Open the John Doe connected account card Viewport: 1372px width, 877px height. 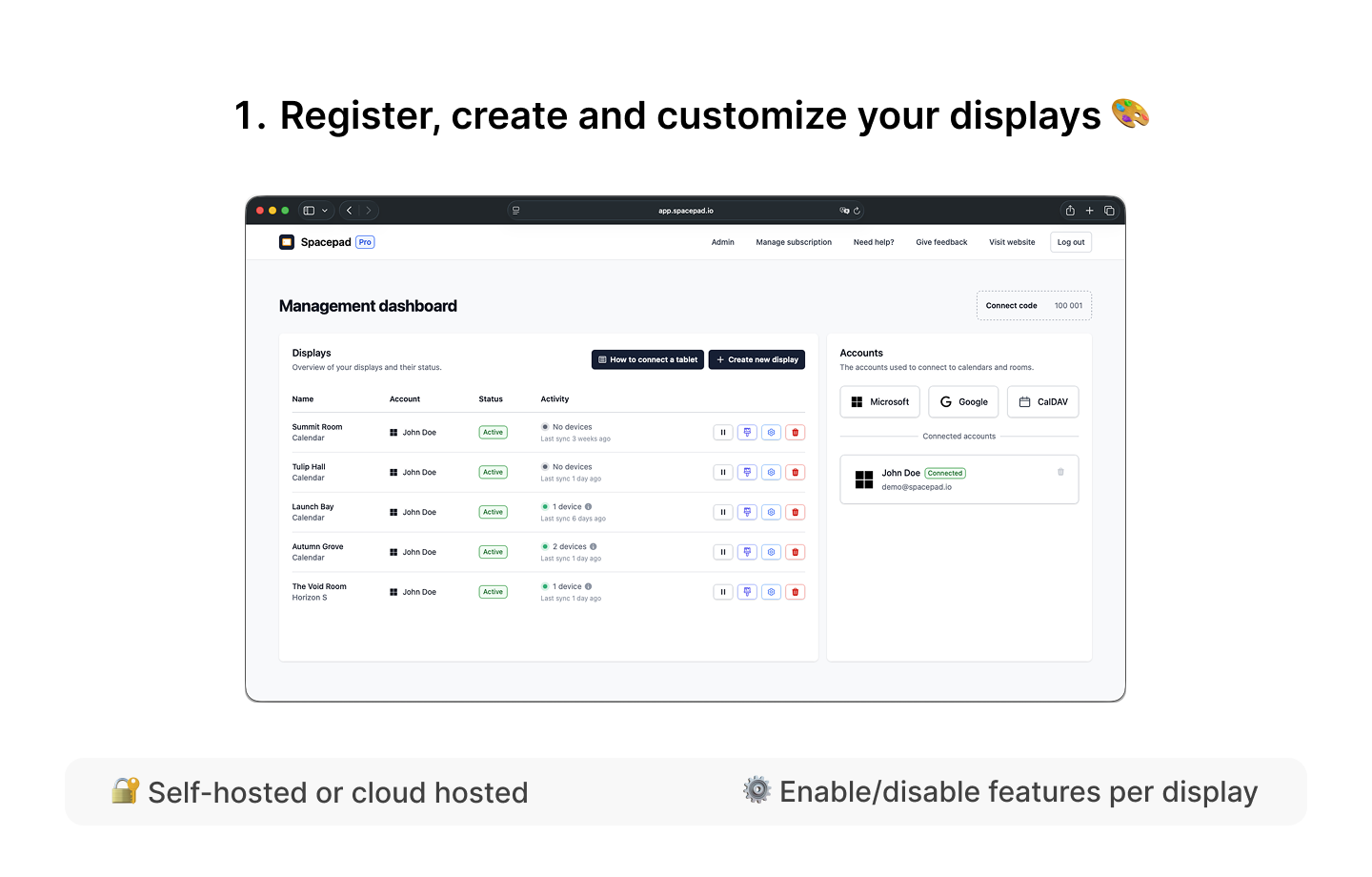[x=959, y=479]
